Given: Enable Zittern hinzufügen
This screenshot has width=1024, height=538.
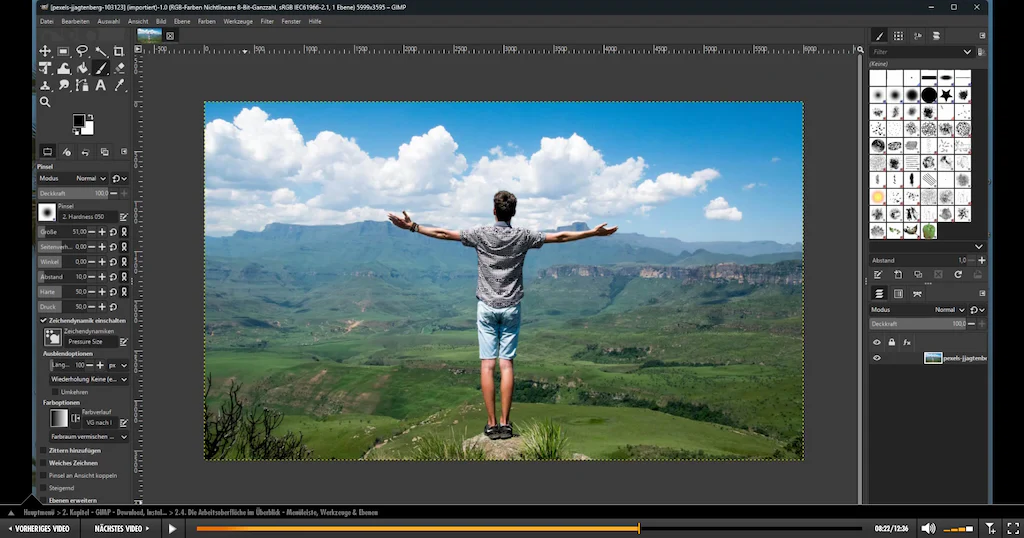Looking at the screenshot, I should point(43,451).
